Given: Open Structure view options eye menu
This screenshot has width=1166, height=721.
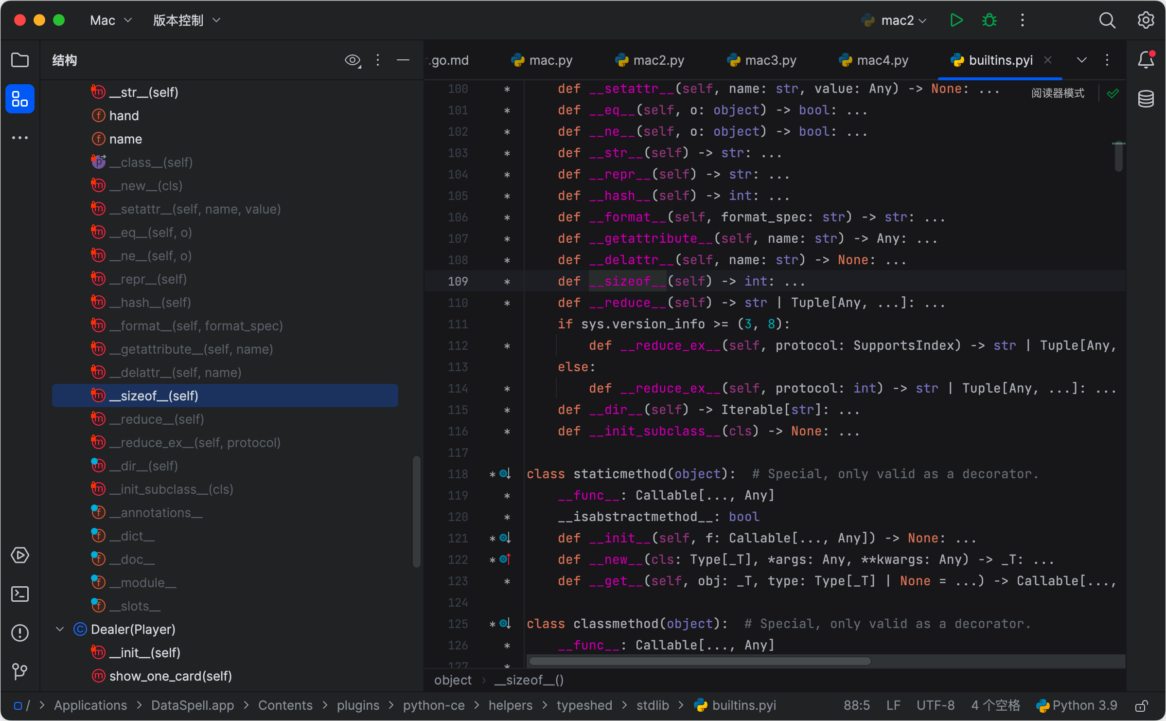Looking at the screenshot, I should pyautogui.click(x=352, y=60).
